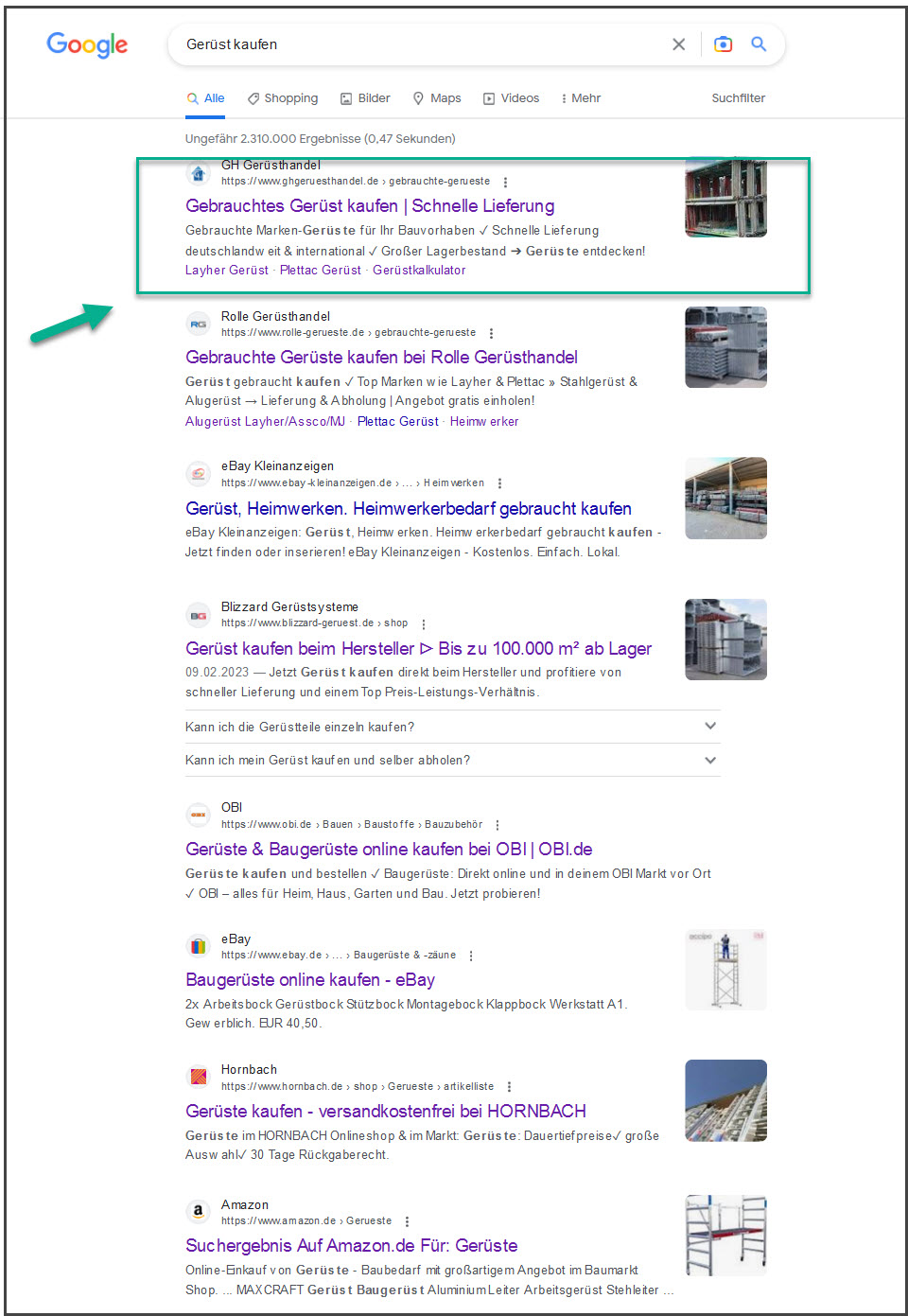Screen dimensions: 908x1316
Task: Clear the search query with X icon
Action: click(x=678, y=44)
